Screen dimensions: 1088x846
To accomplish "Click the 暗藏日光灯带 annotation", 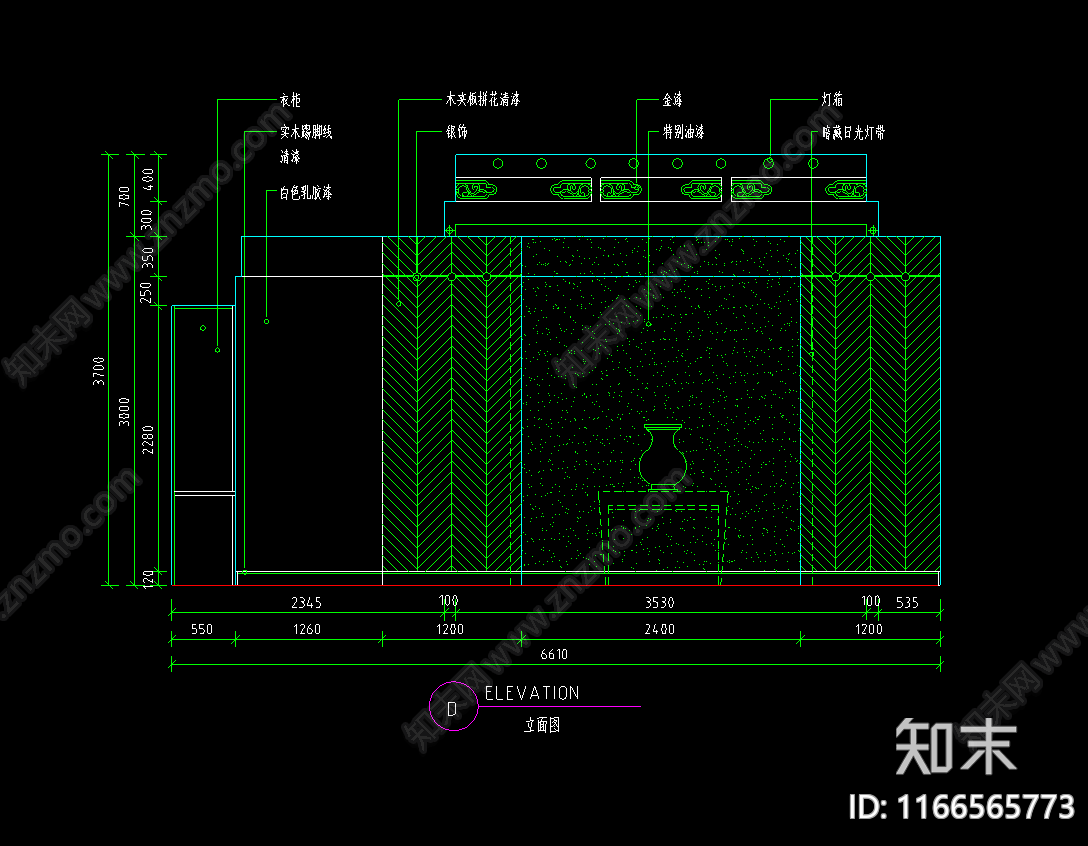I will pos(853,133).
